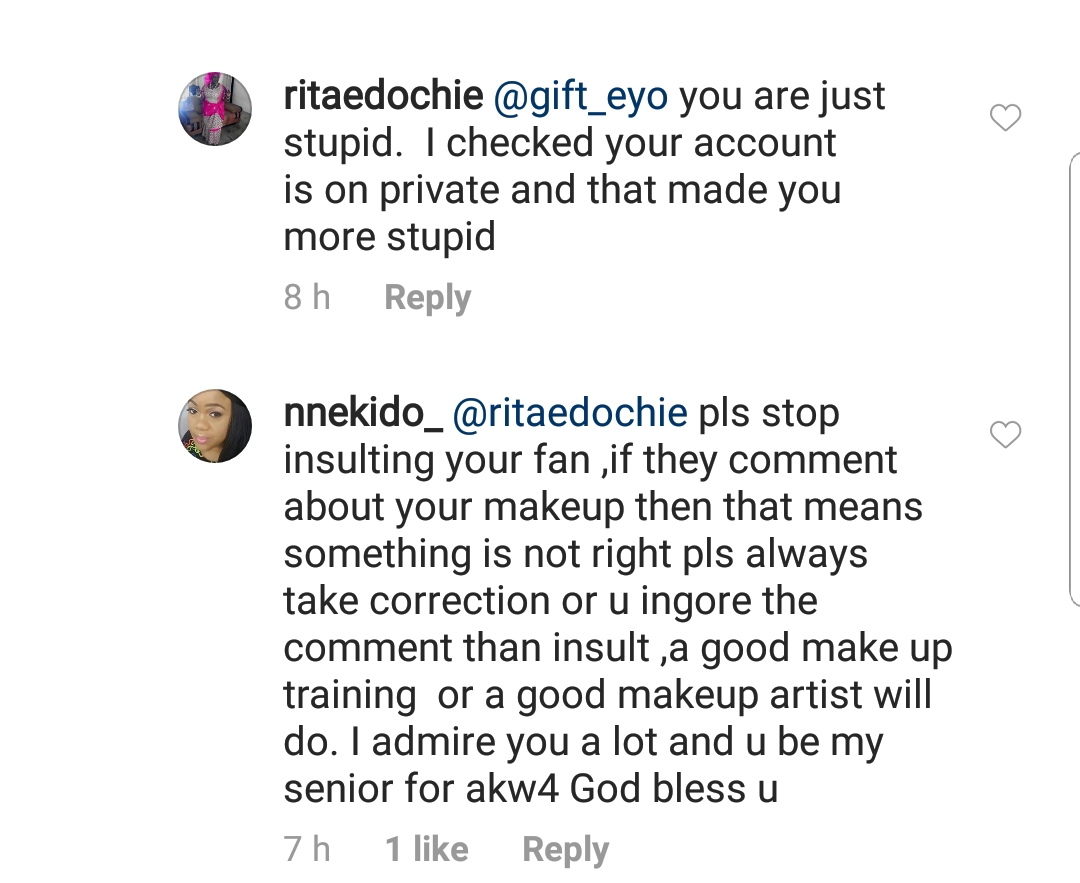Click the scrollbar on the right edge
The width and height of the screenshot is (1080, 883).
(1074, 380)
